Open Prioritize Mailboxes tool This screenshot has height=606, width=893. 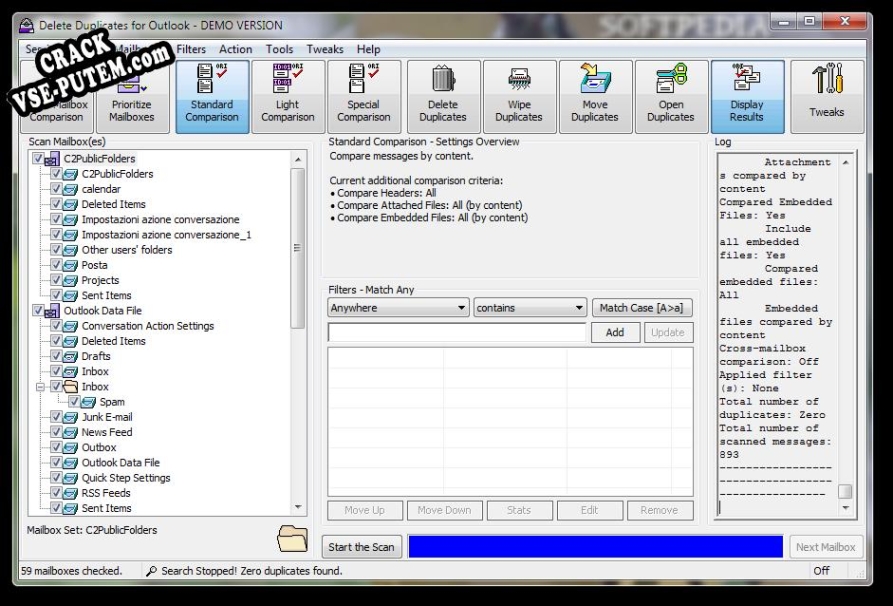[132, 97]
